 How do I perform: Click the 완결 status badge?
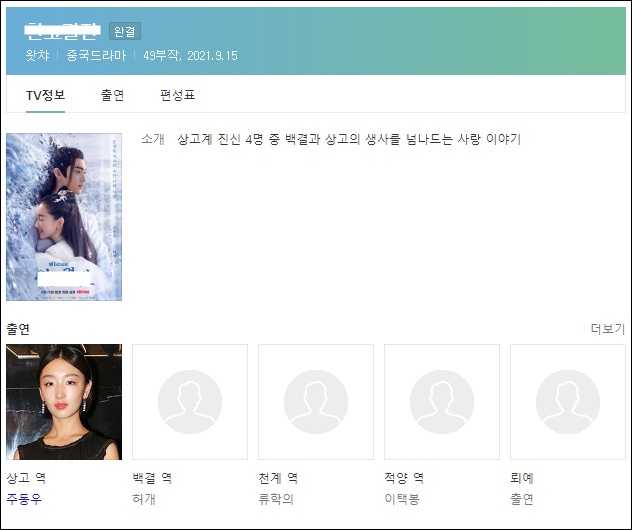click(x=125, y=31)
